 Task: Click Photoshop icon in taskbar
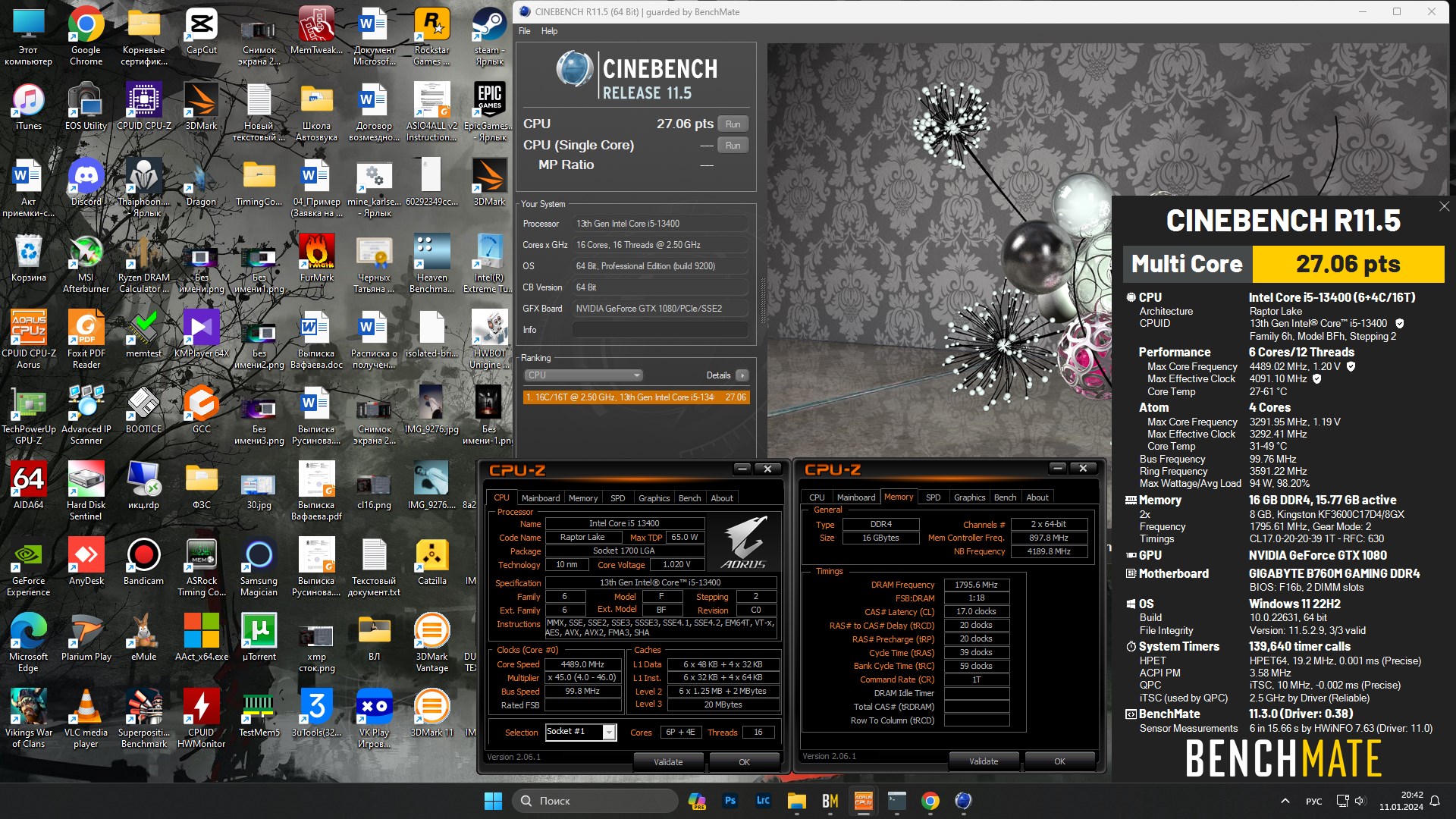pyautogui.click(x=730, y=801)
